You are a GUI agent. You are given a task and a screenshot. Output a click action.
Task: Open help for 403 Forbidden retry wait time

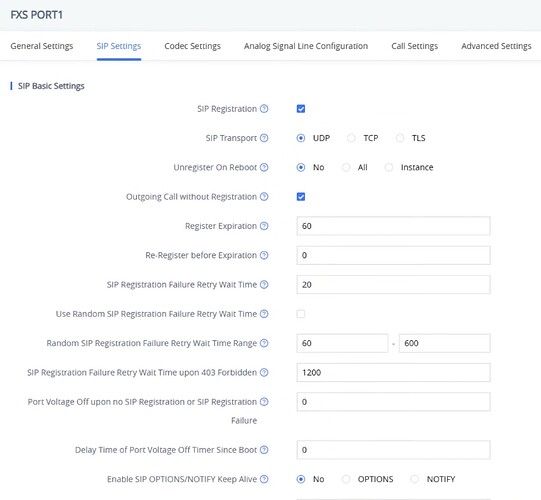[264, 372]
